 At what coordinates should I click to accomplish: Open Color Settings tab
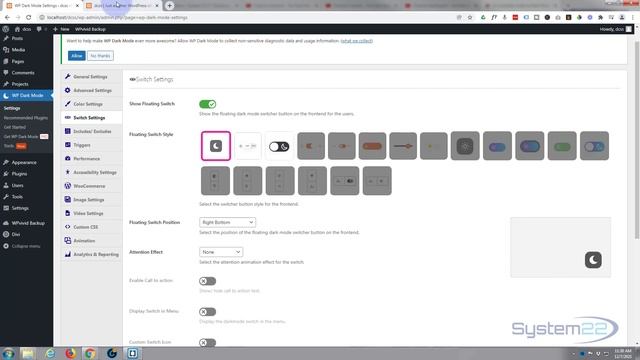(x=91, y=104)
